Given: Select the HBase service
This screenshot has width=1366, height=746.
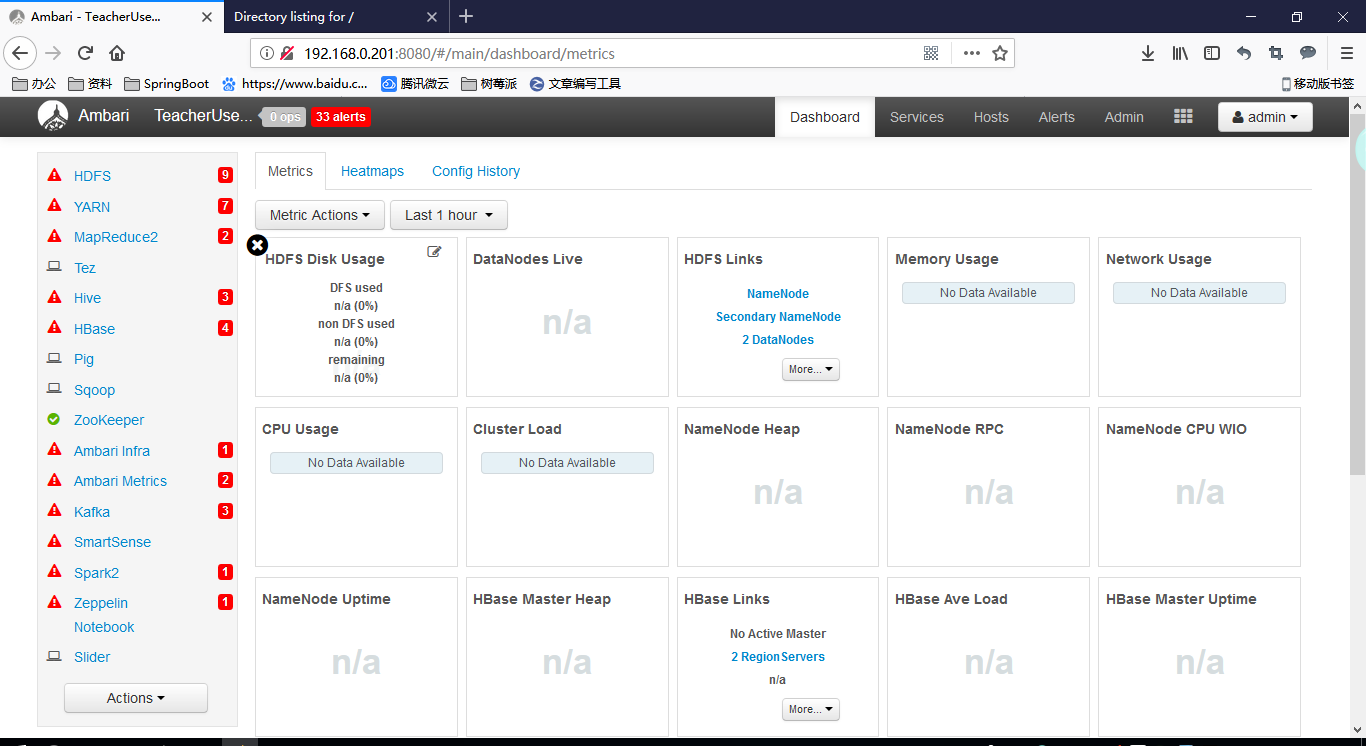Looking at the screenshot, I should 94,329.
